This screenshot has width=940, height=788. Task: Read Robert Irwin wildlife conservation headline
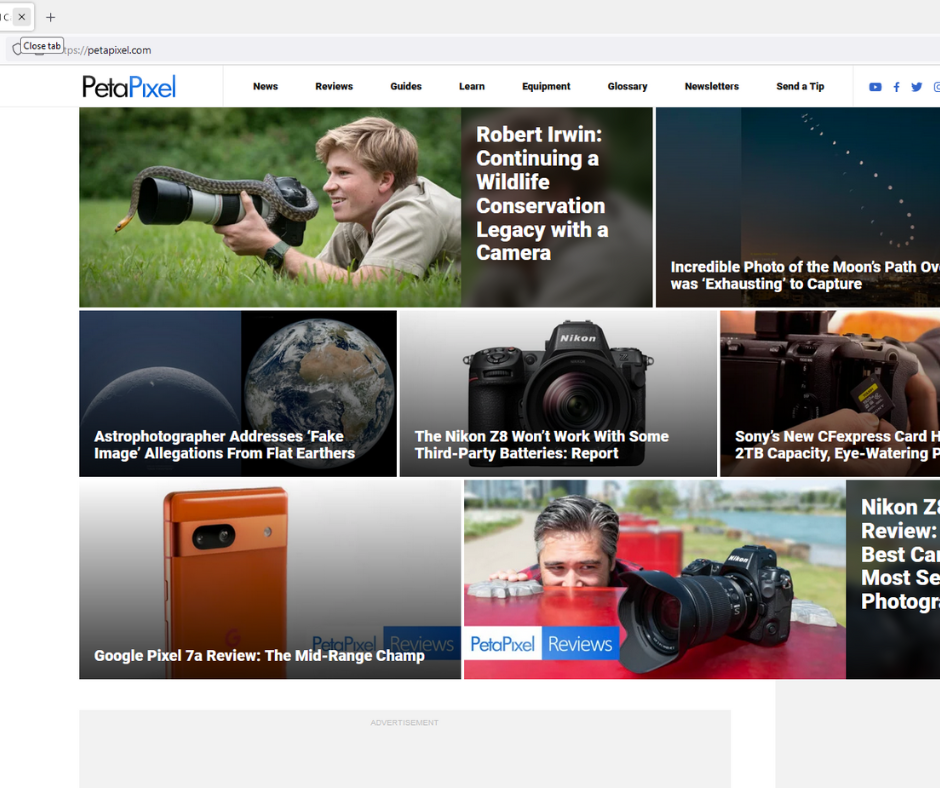pos(542,193)
